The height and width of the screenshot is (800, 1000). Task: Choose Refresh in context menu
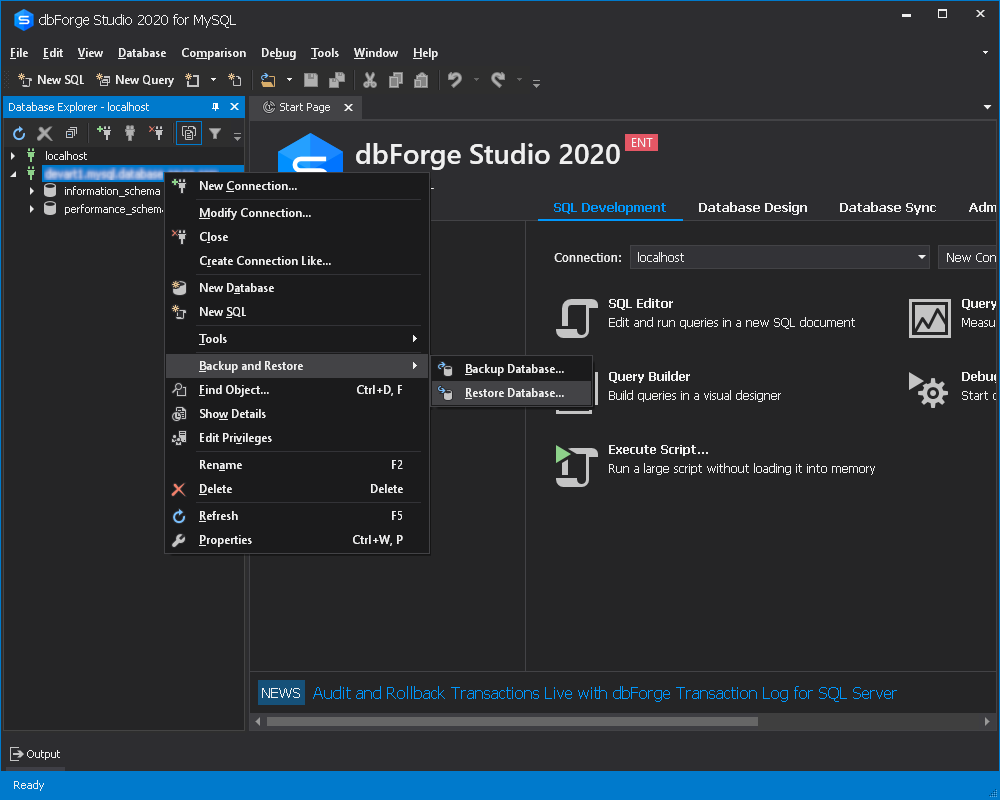tap(297, 515)
